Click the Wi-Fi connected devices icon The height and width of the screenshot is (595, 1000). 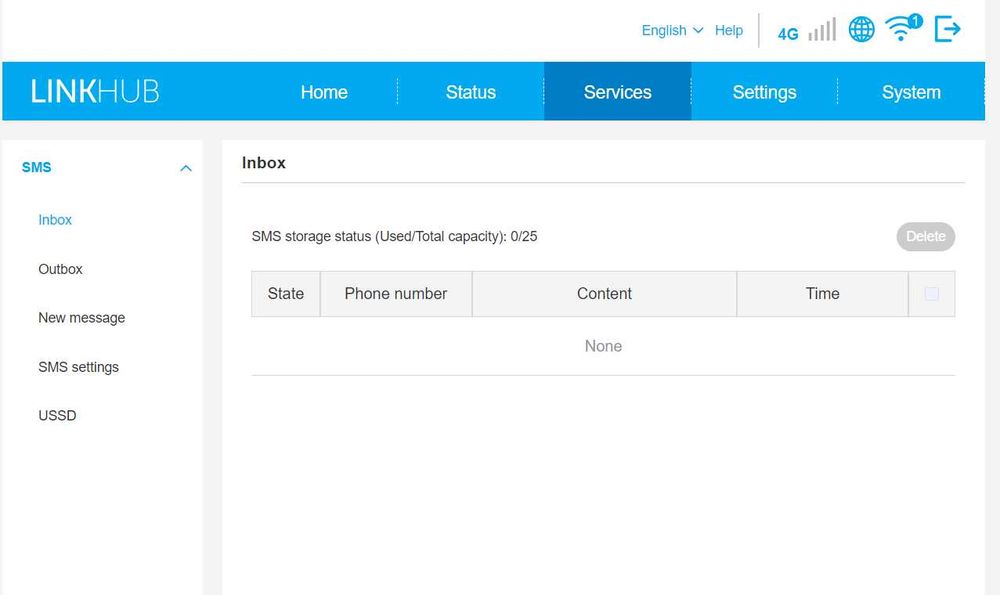click(x=902, y=29)
